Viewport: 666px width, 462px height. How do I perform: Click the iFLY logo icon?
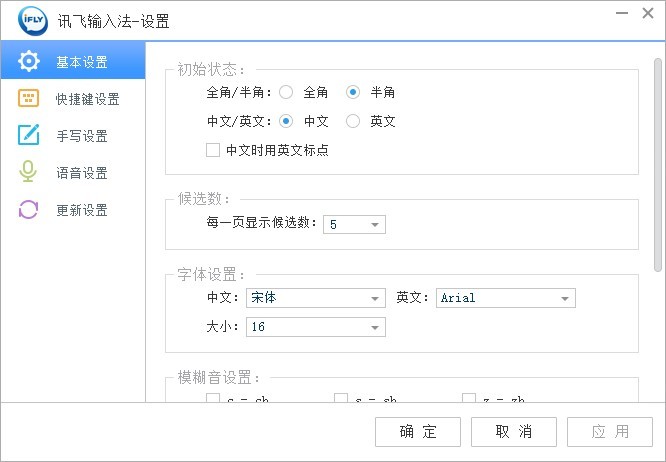tap(23, 20)
